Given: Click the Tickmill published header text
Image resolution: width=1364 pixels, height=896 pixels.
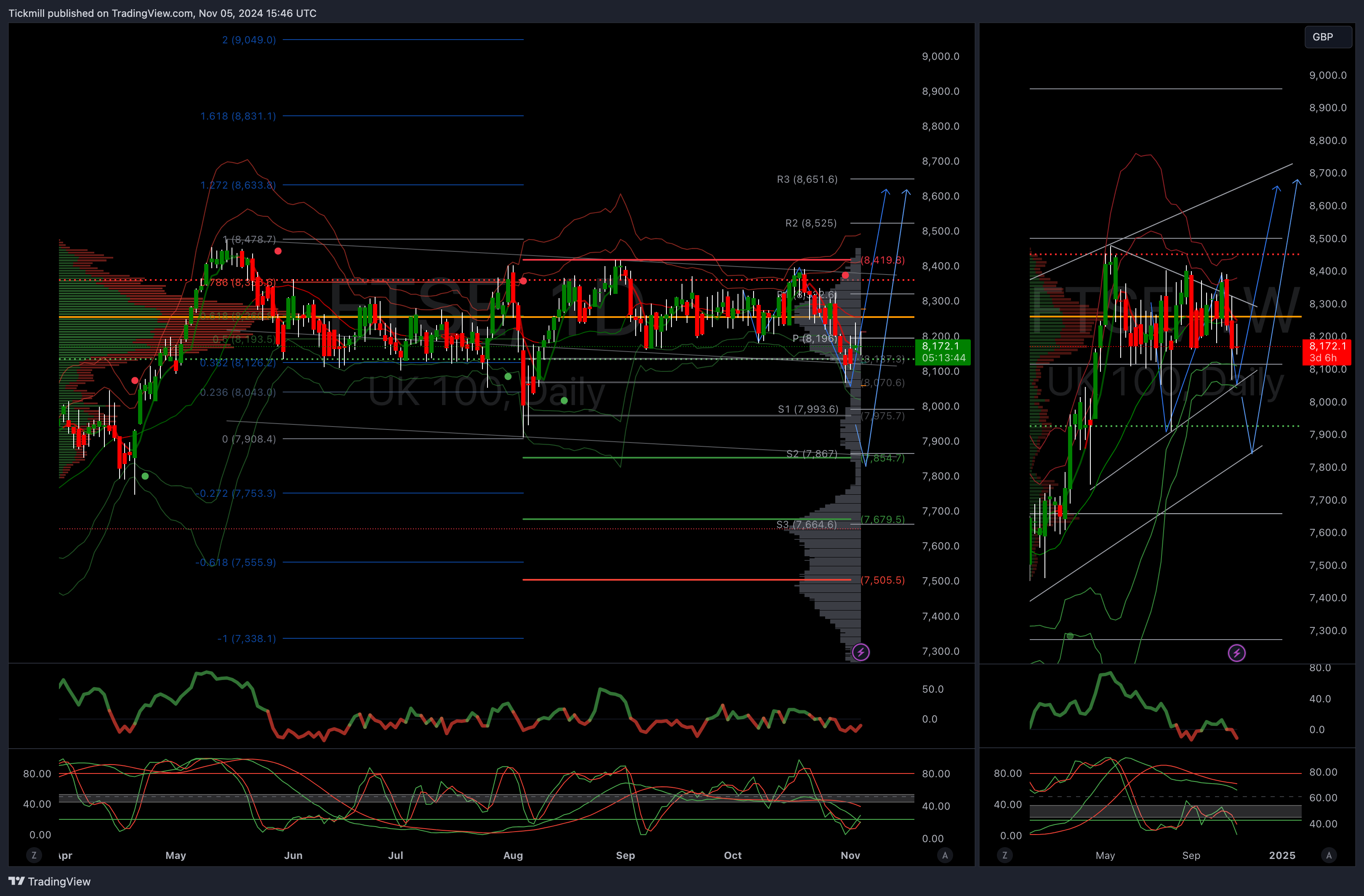Looking at the screenshot, I should [162, 13].
